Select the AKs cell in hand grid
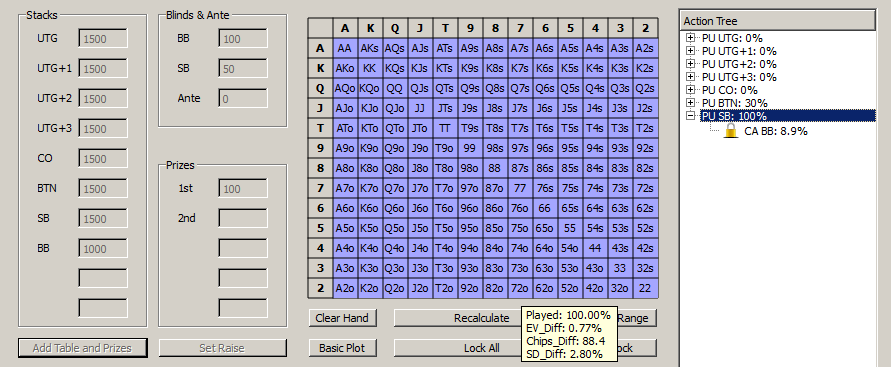 (369, 49)
